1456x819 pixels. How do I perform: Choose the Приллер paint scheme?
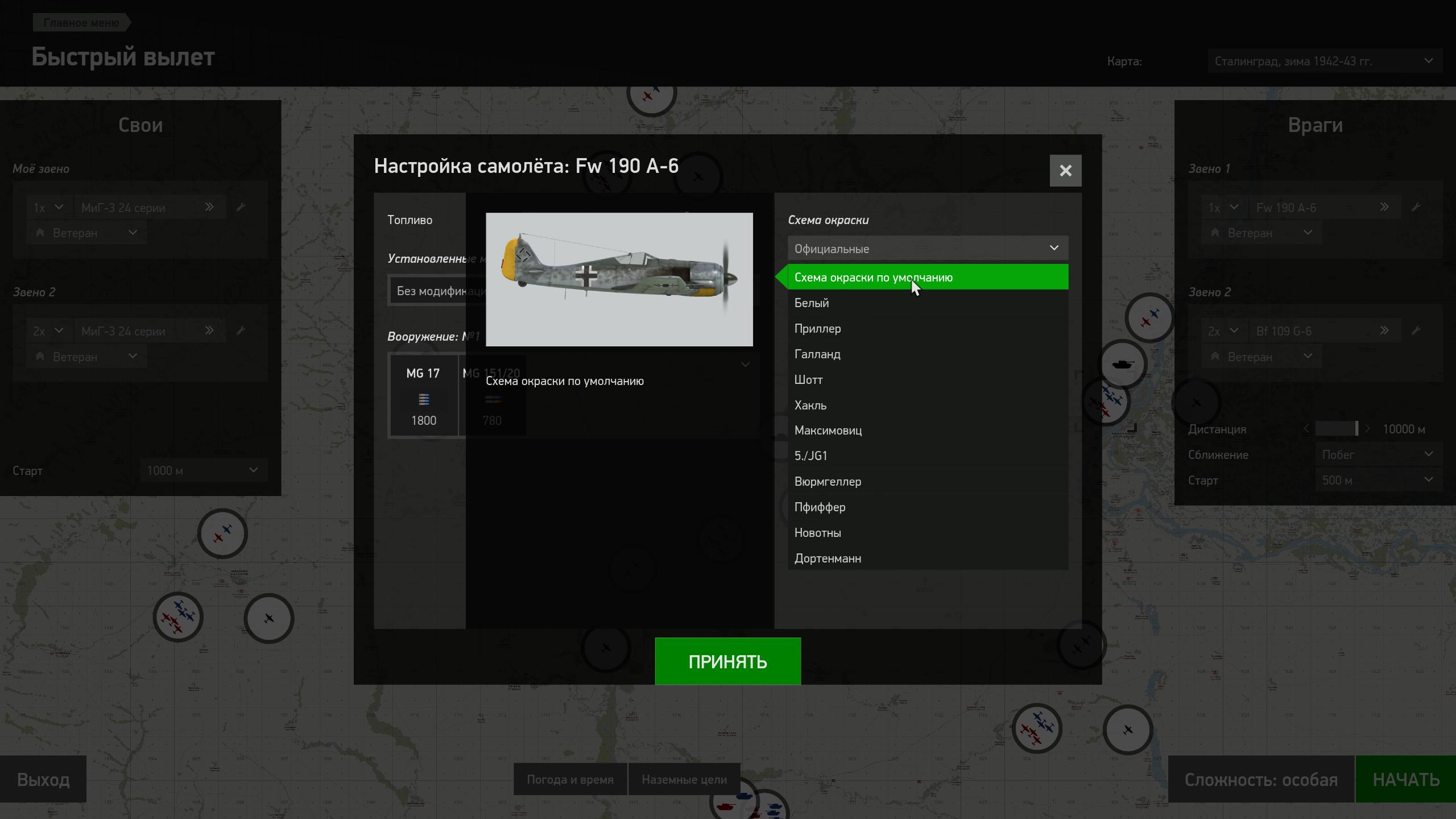click(928, 328)
